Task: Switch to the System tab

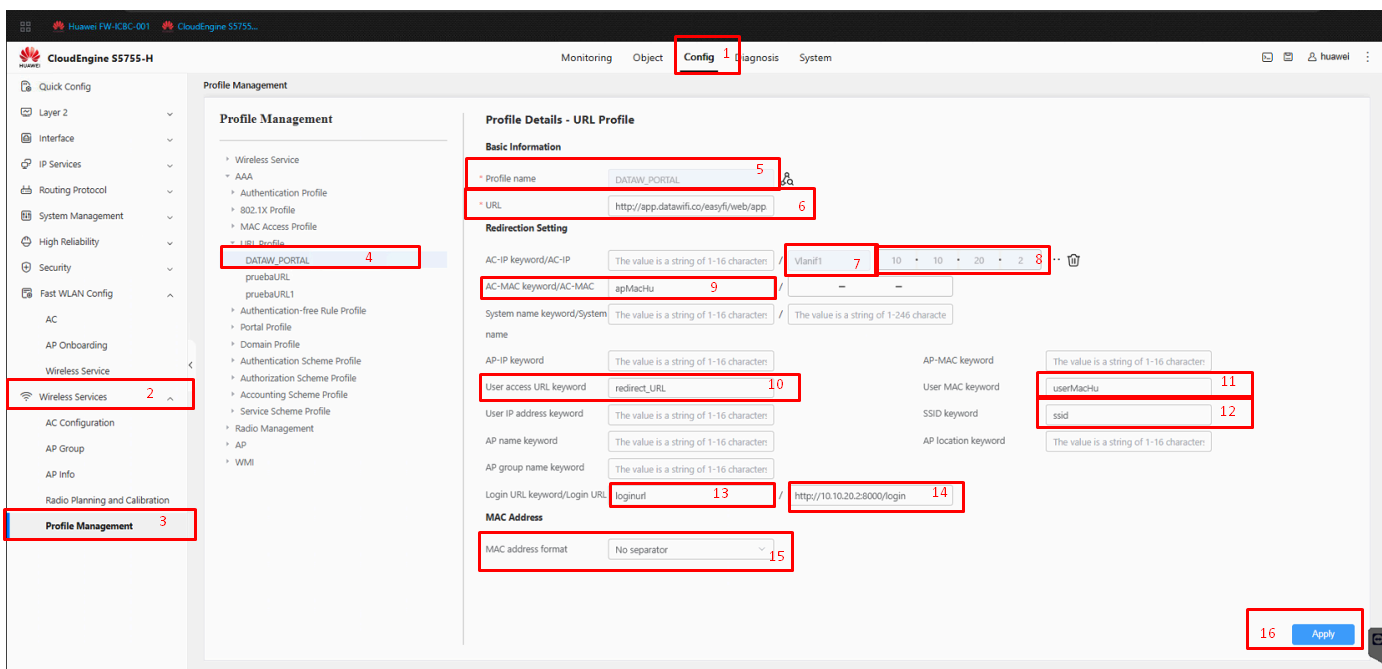Action: (815, 58)
